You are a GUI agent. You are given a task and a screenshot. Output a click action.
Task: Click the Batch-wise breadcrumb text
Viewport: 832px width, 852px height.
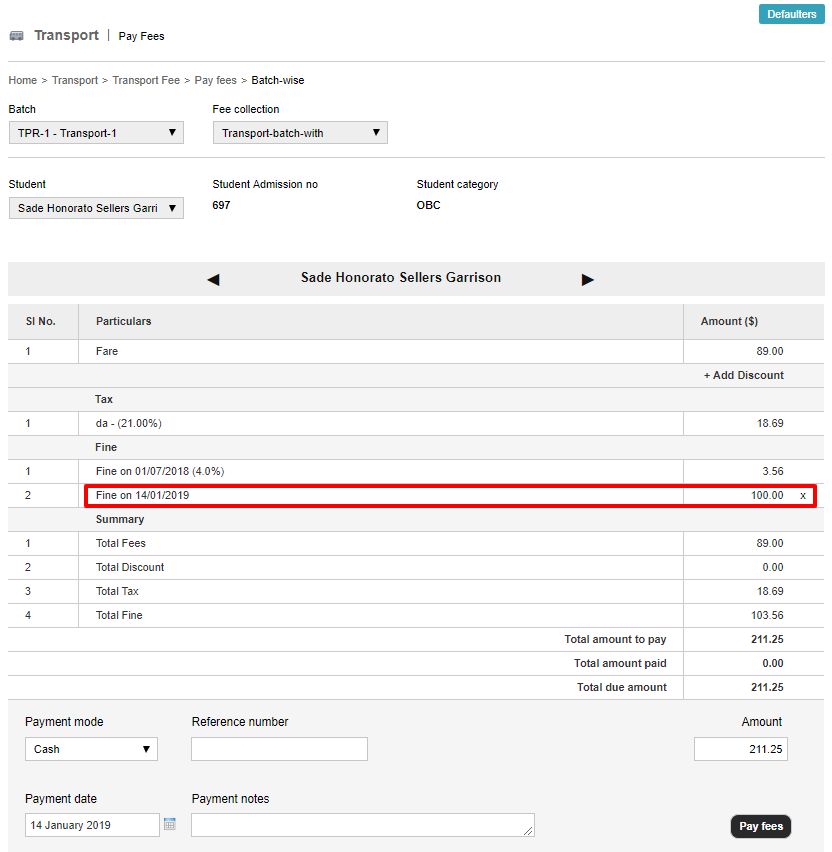point(278,80)
